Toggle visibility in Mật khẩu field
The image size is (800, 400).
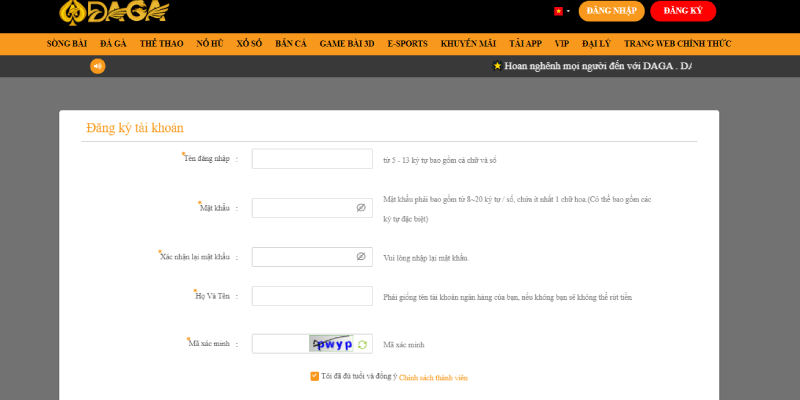(361, 208)
